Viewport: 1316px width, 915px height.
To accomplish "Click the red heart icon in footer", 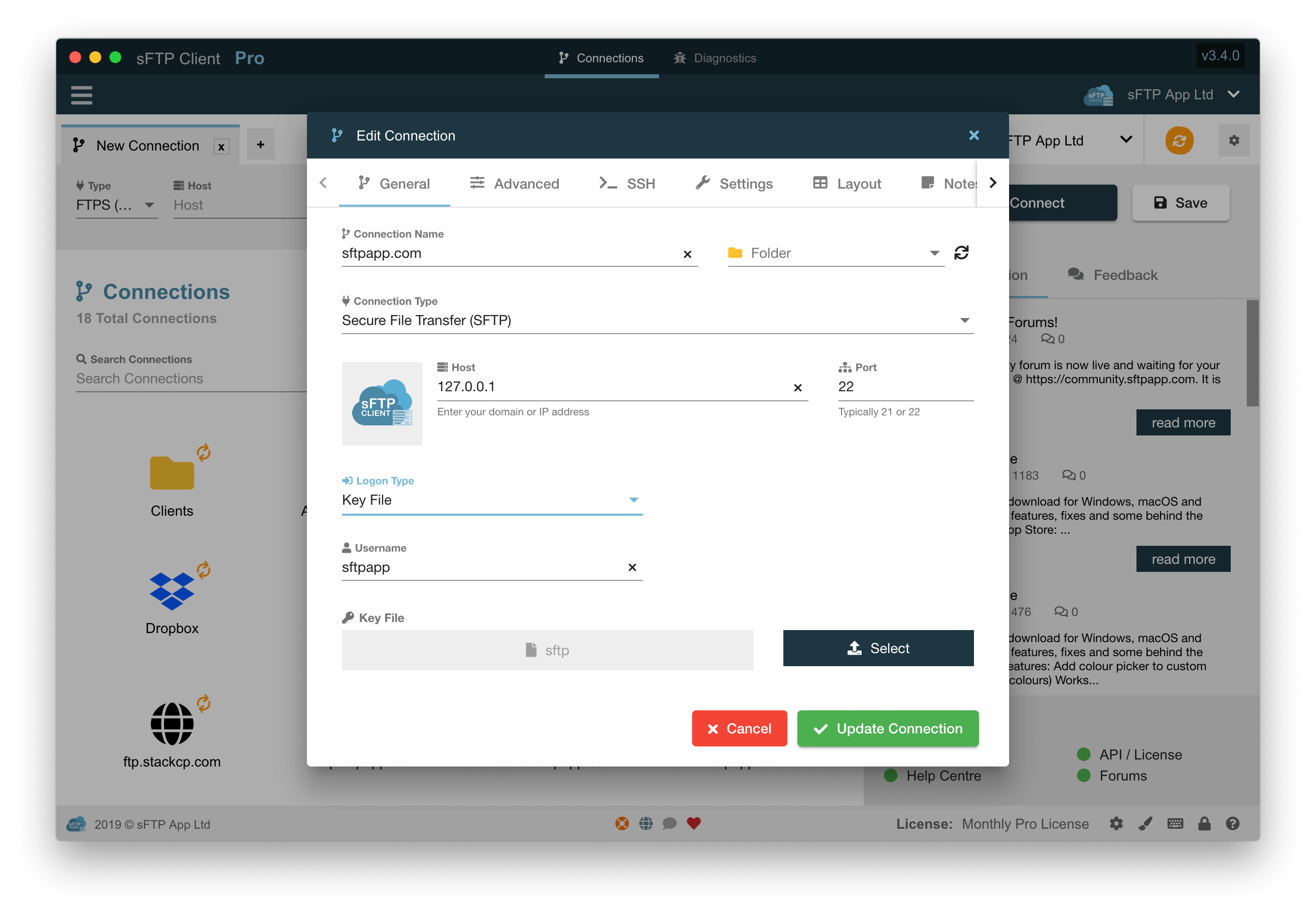I will [x=694, y=824].
